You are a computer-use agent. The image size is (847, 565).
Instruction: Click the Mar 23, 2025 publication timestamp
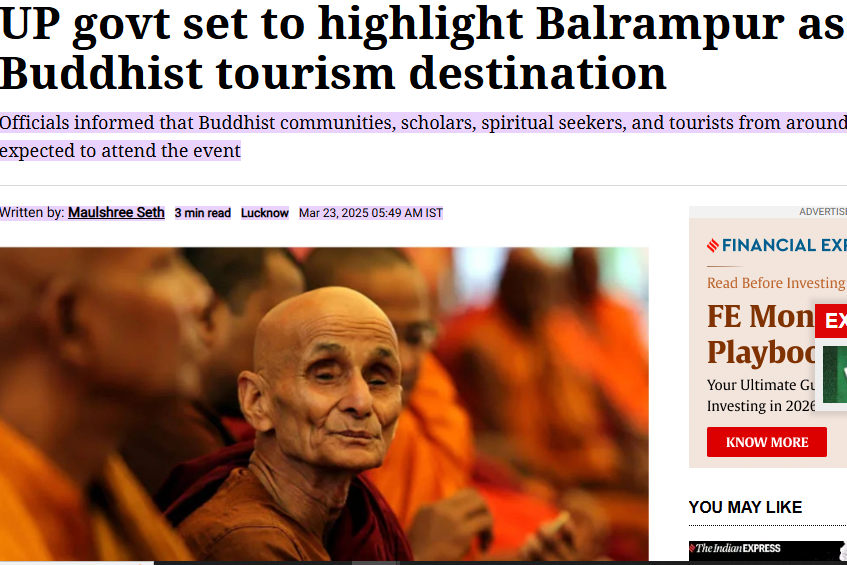pyautogui.click(x=371, y=213)
